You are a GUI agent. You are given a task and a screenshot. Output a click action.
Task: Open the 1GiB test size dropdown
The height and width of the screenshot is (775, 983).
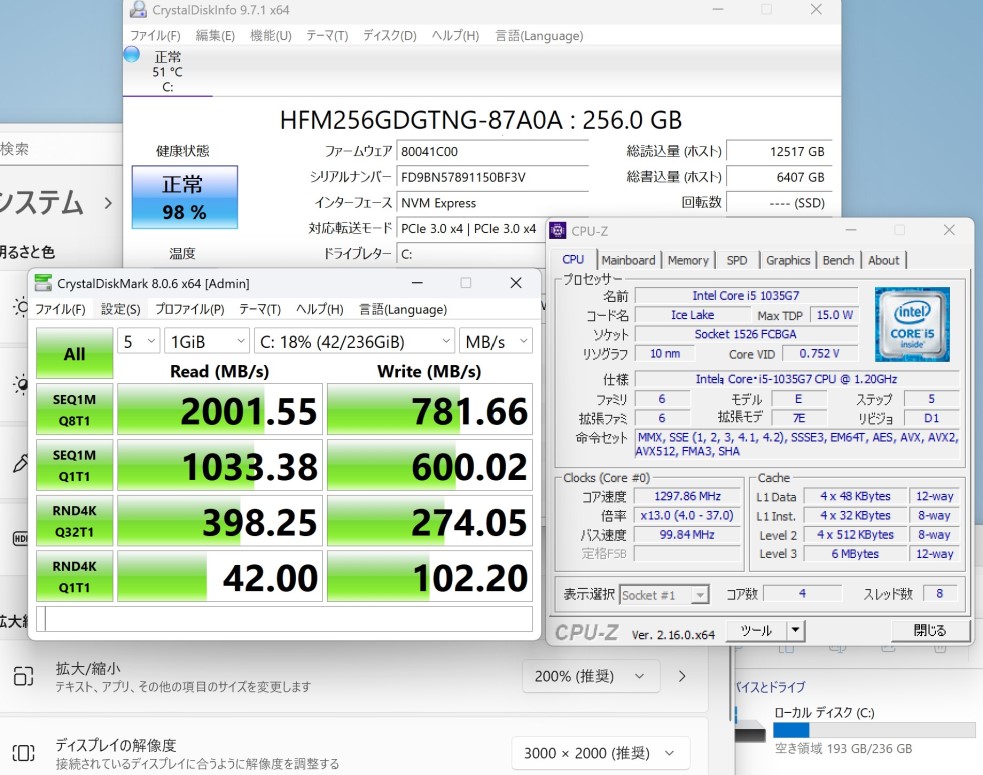pyautogui.click(x=206, y=342)
